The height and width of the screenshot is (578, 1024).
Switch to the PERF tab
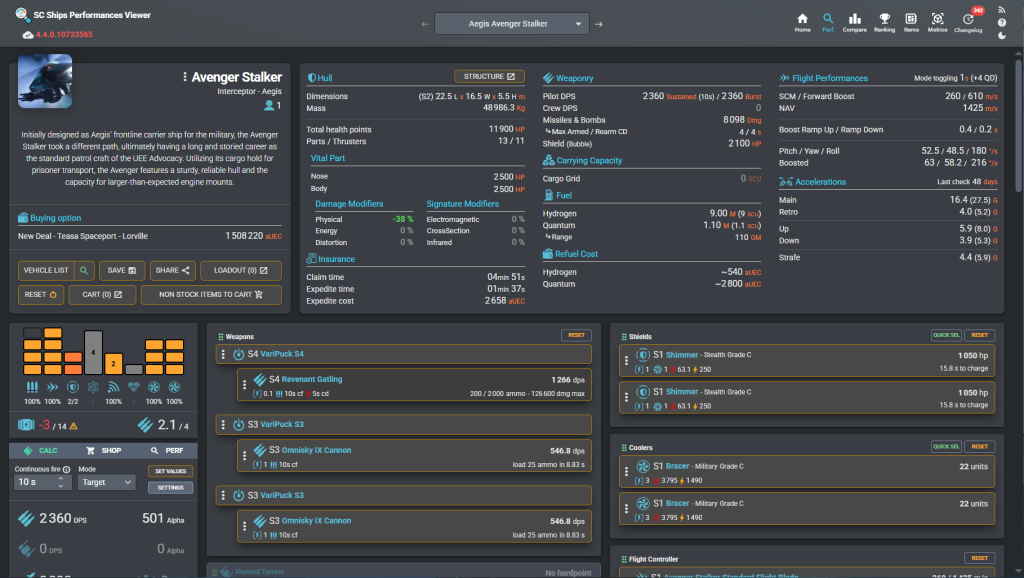click(x=166, y=451)
